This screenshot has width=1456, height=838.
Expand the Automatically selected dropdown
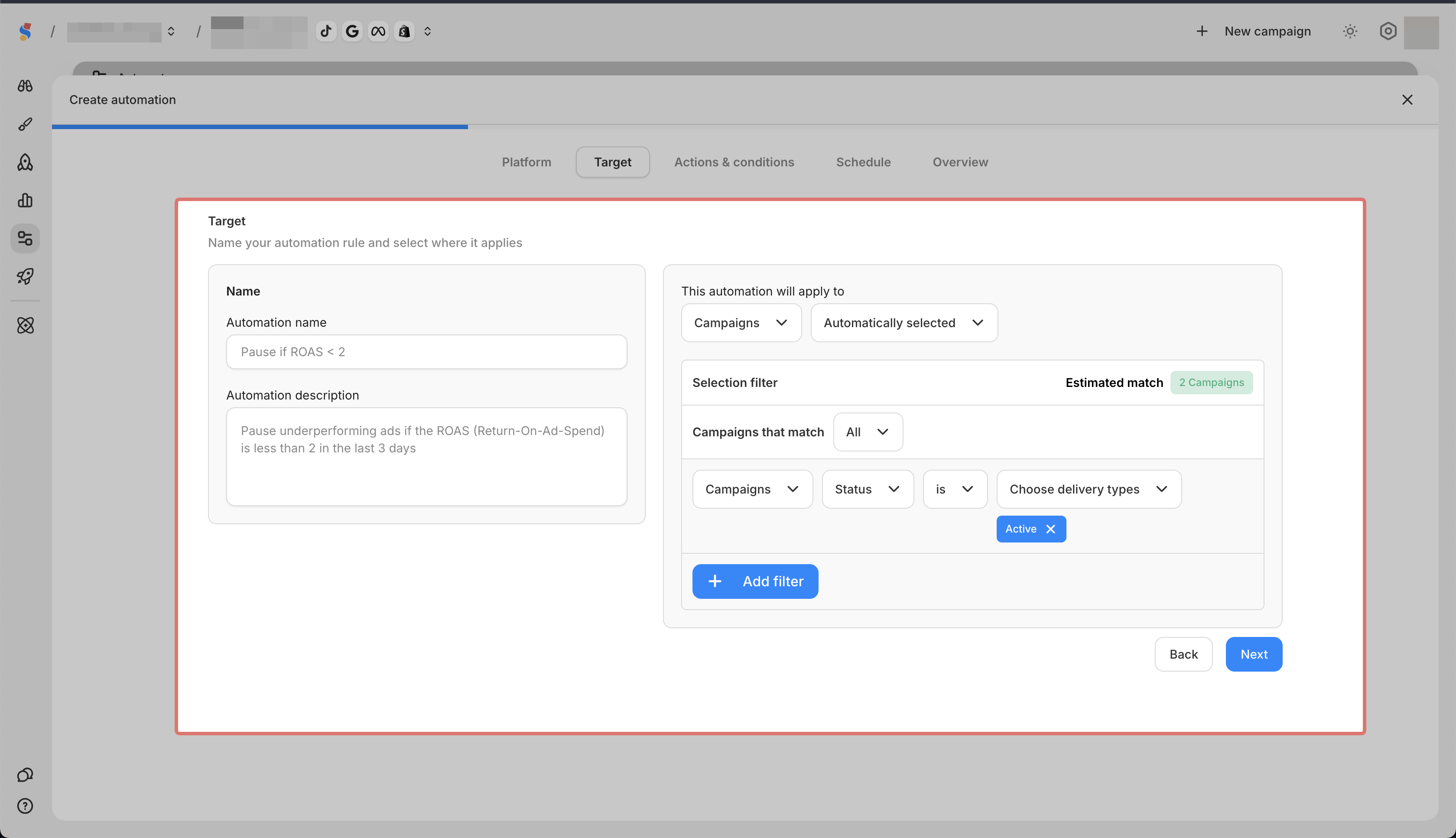(903, 323)
